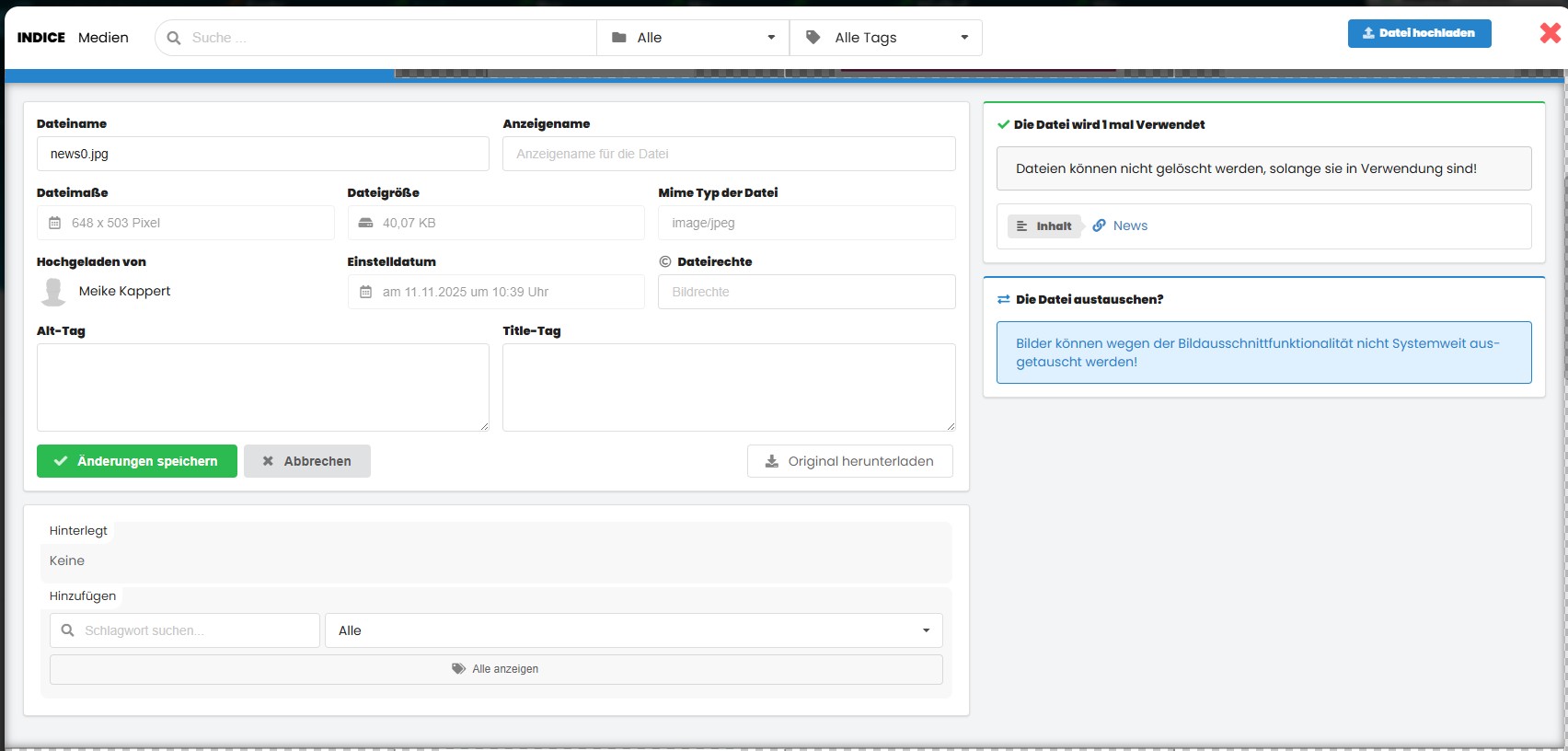Upload a file with Datei hochladen
The height and width of the screenshot is (751, 1568).
point(1419,33)
